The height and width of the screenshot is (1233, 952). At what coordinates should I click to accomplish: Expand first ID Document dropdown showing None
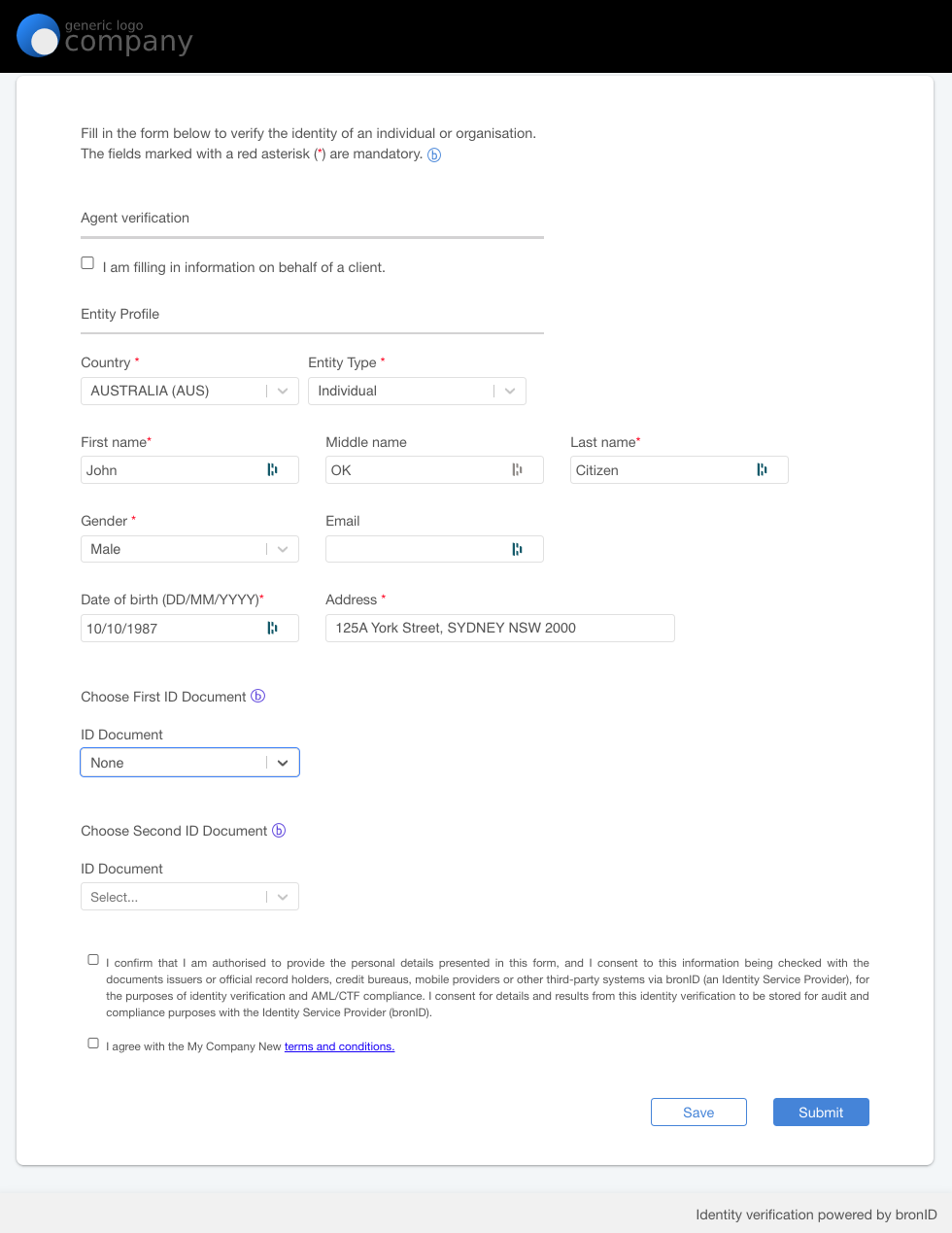[x=189, y=763]
